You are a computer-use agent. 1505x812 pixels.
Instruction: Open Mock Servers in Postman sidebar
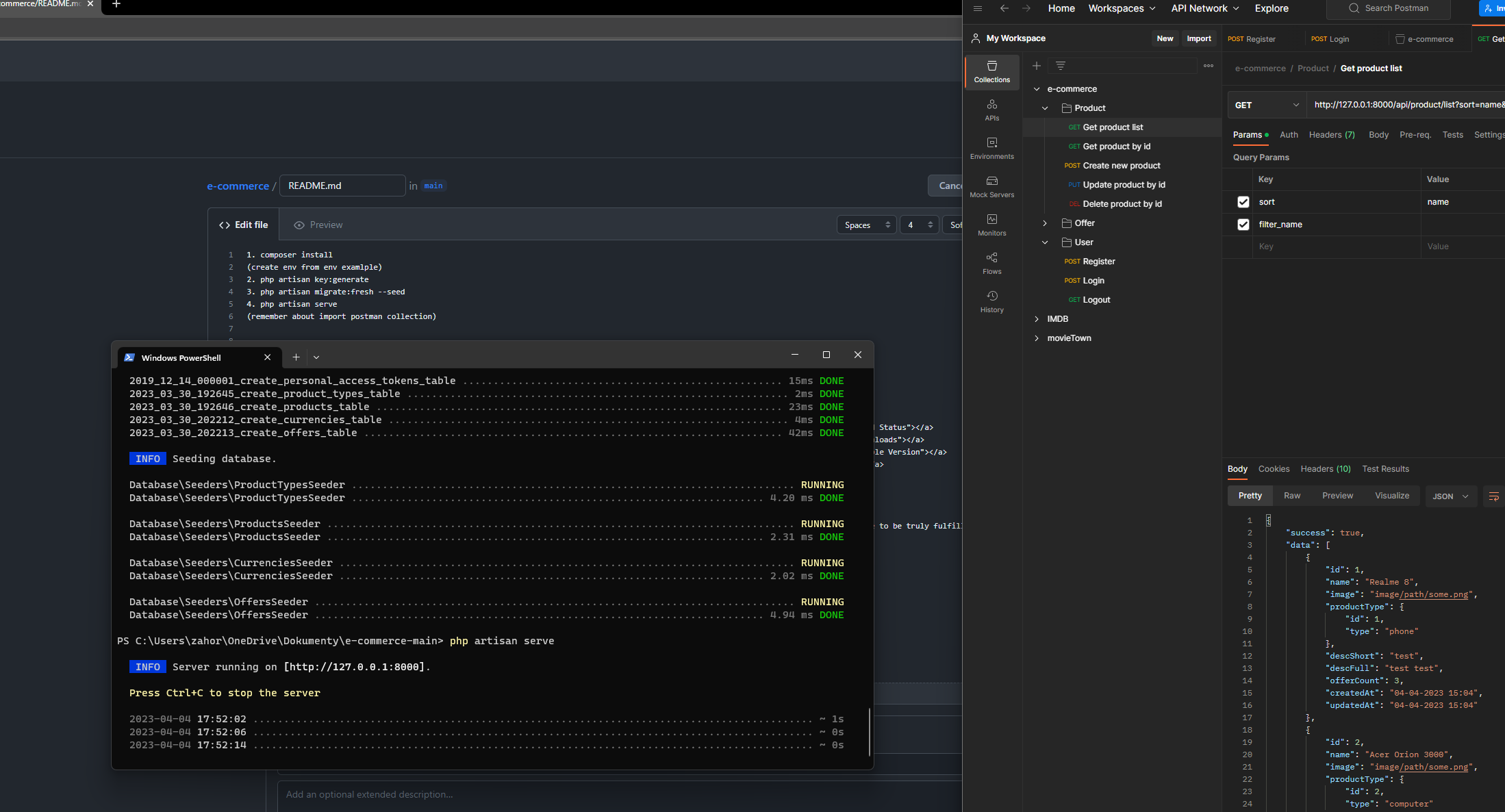(x=991, y=186)
